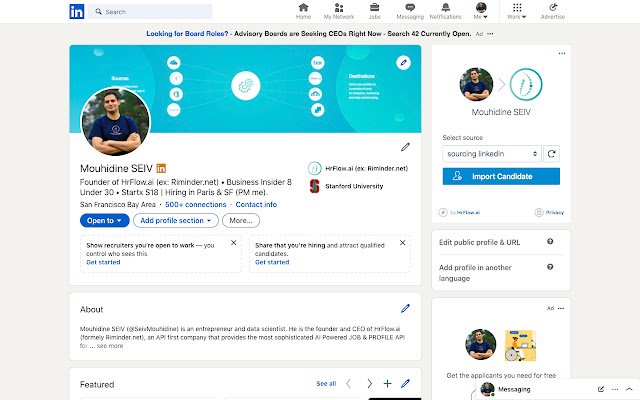See all Featured items
The image size is (640, 400).
click(326, 384)
